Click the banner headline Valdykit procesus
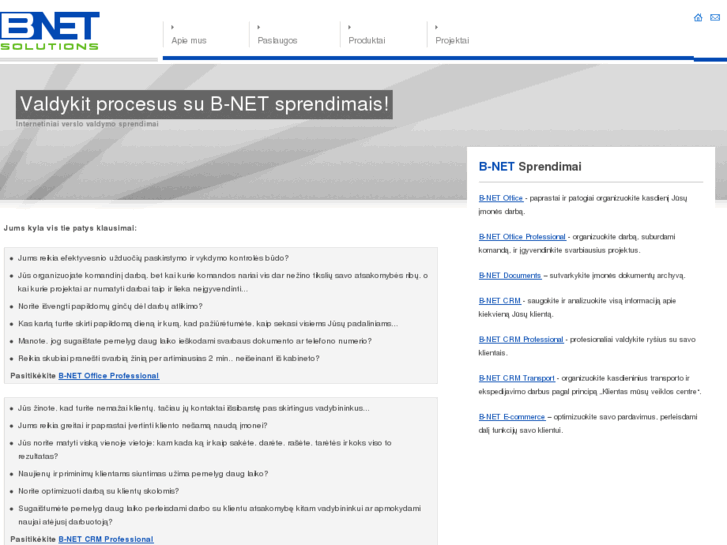Screen dimensions: 727x545 pyautogui.click(x=204, y=104)
